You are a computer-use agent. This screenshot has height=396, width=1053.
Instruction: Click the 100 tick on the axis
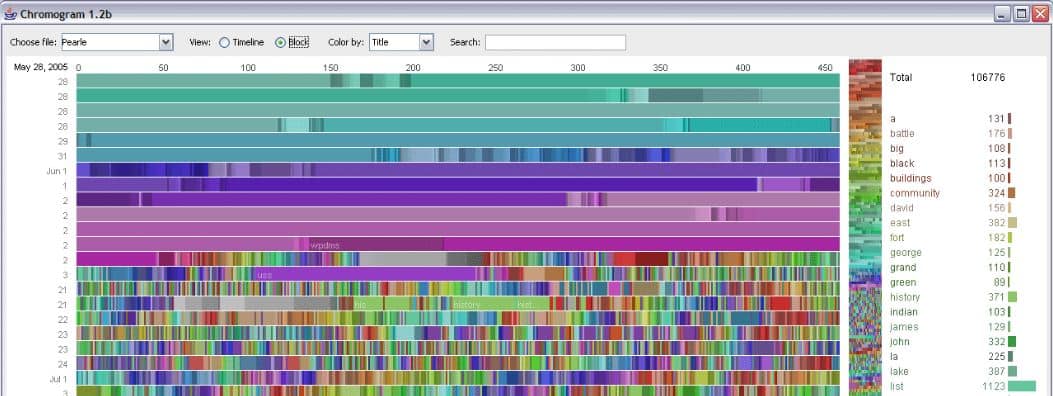(248, 68)
